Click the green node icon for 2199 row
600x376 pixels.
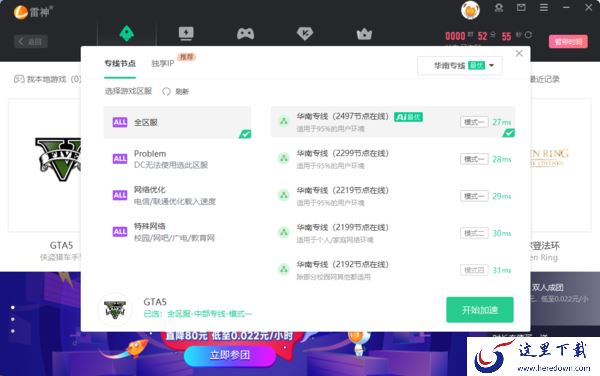[x=284, y=233]
